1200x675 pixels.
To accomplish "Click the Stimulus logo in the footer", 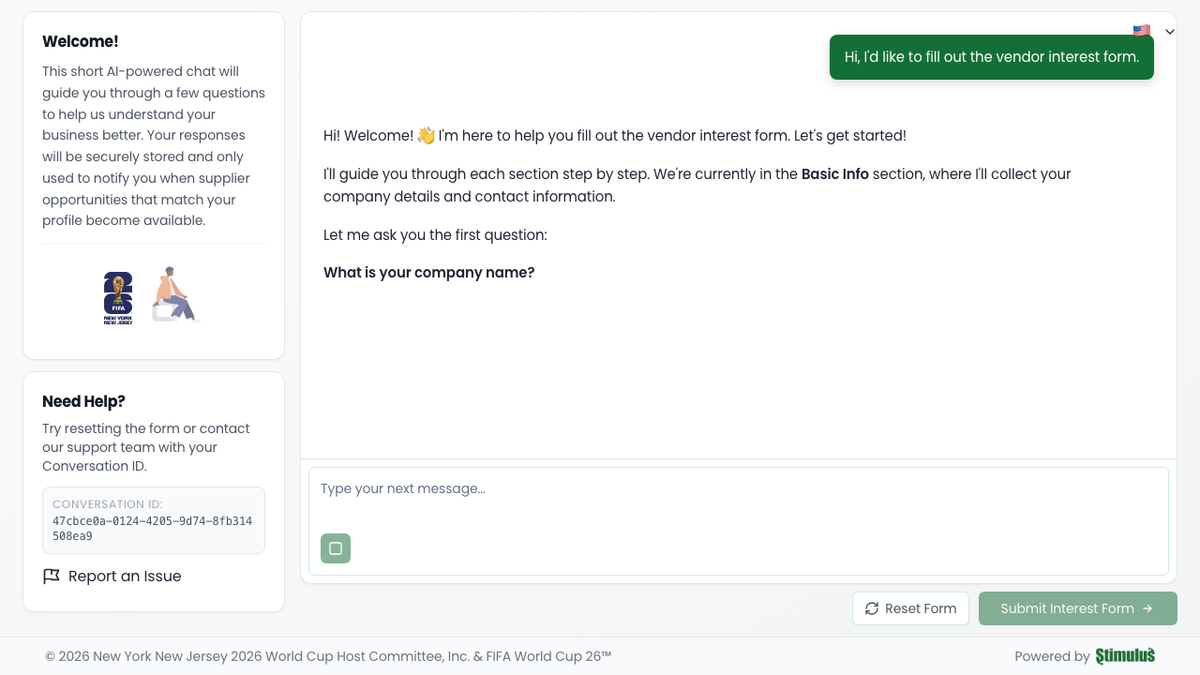I will coord(1125,655).
